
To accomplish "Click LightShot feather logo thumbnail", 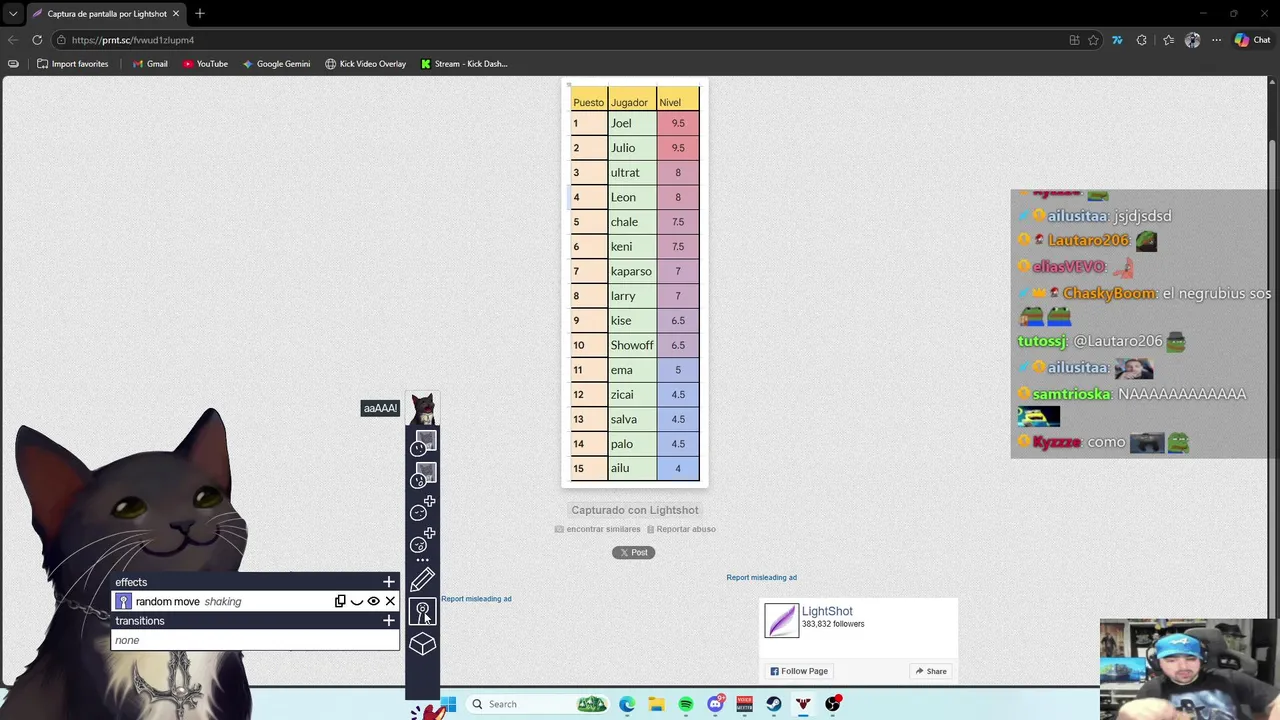I will (x=782, y=620).
